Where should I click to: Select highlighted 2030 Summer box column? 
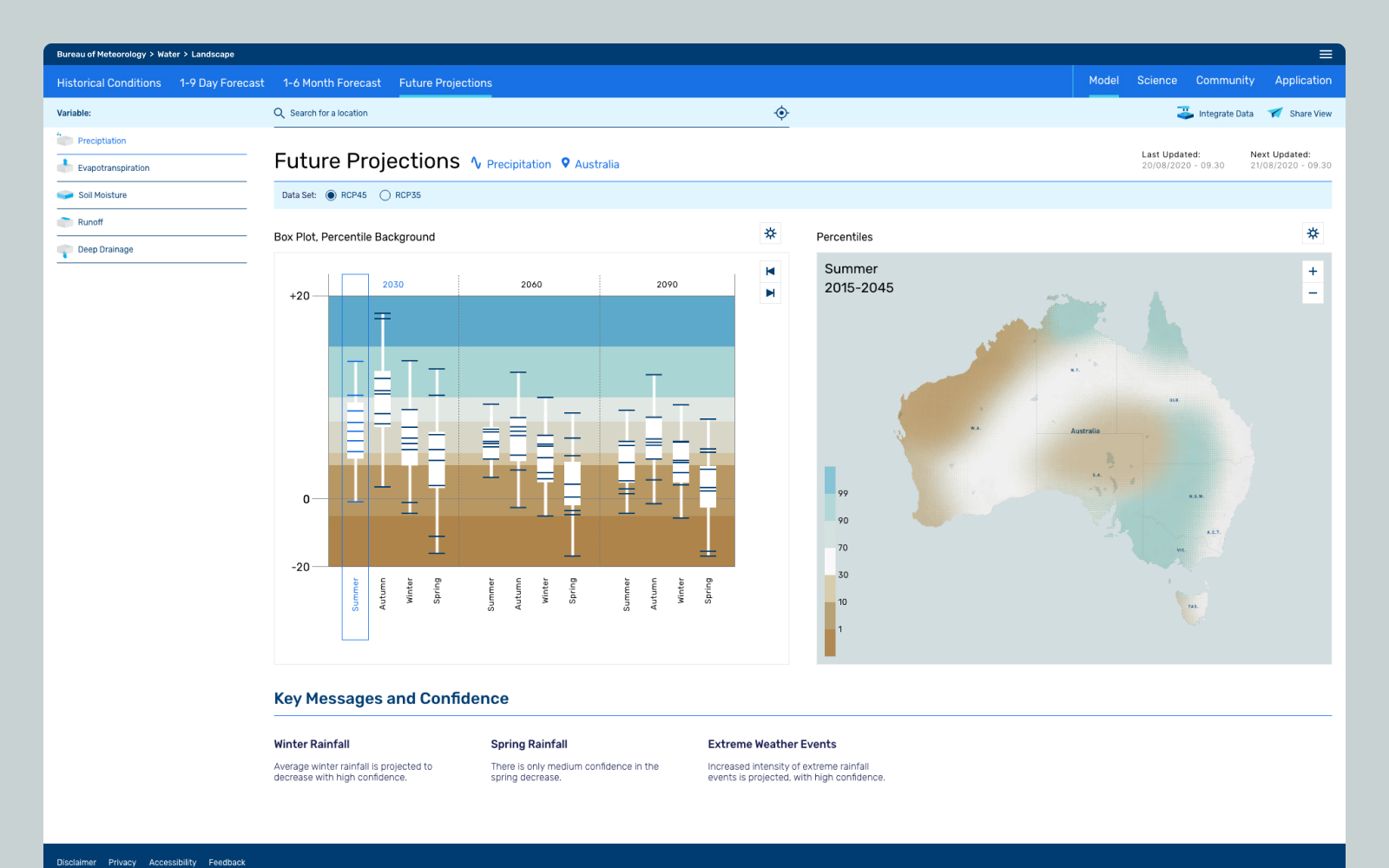355,457
